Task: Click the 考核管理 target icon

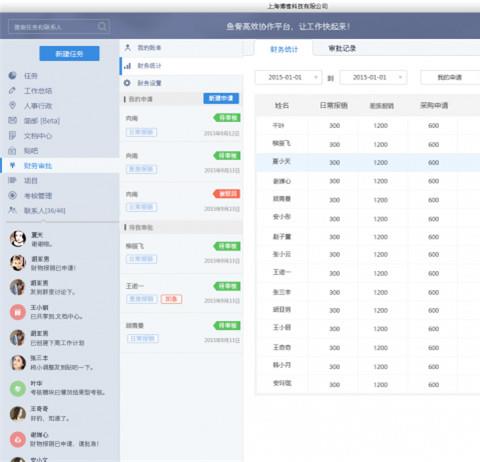Action: click(x=12, y=195)
